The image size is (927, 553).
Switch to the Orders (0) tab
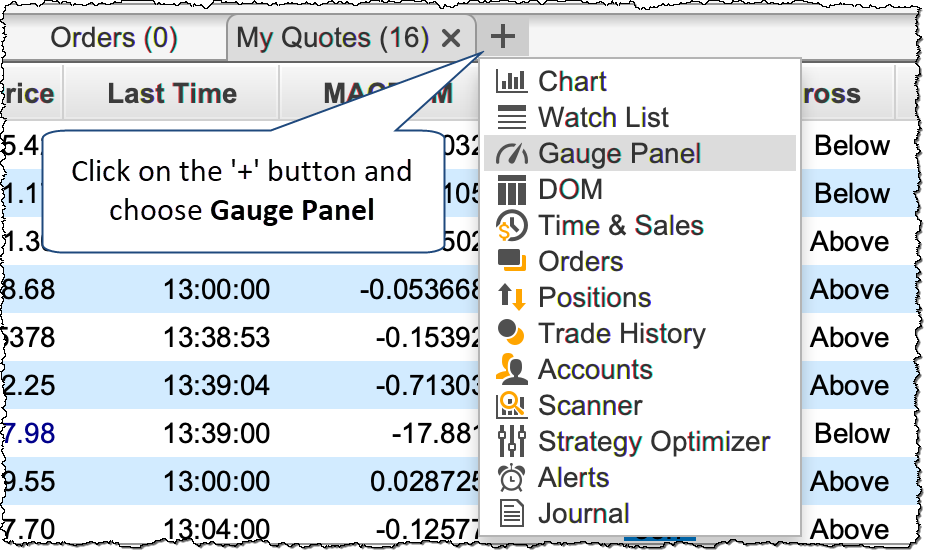114,39
